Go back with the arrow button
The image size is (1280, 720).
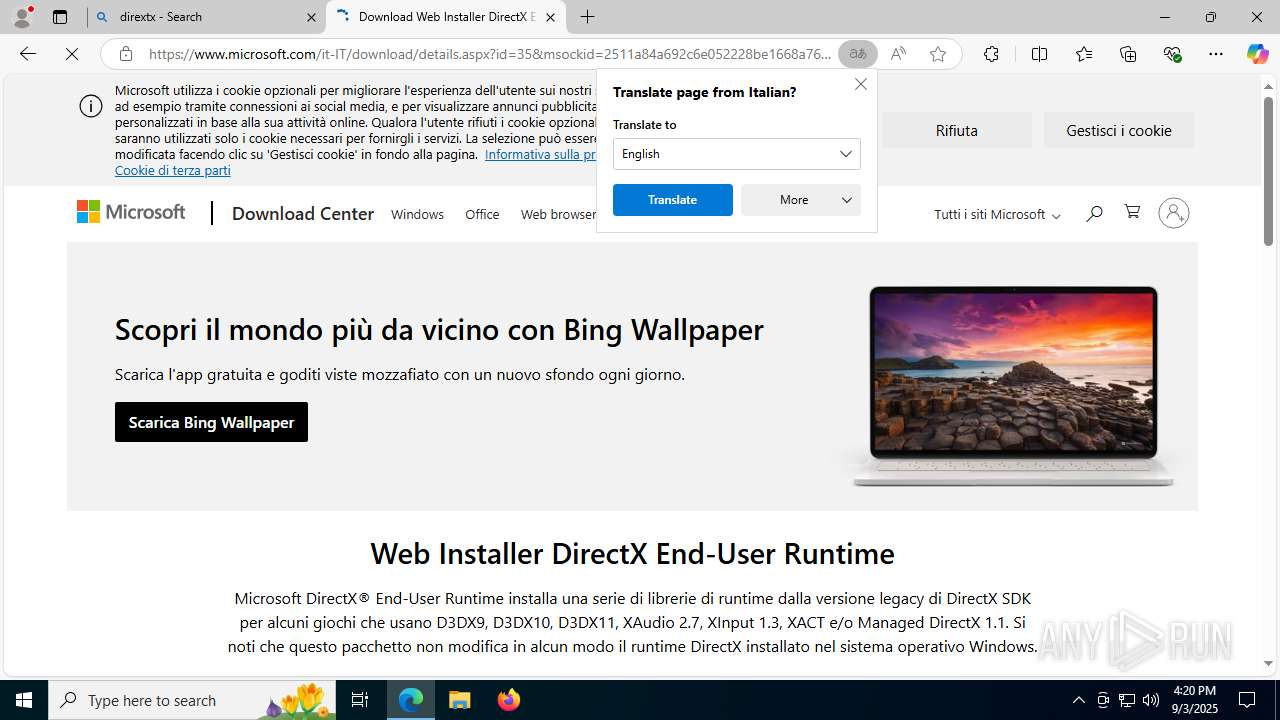[x=28, y=54]
